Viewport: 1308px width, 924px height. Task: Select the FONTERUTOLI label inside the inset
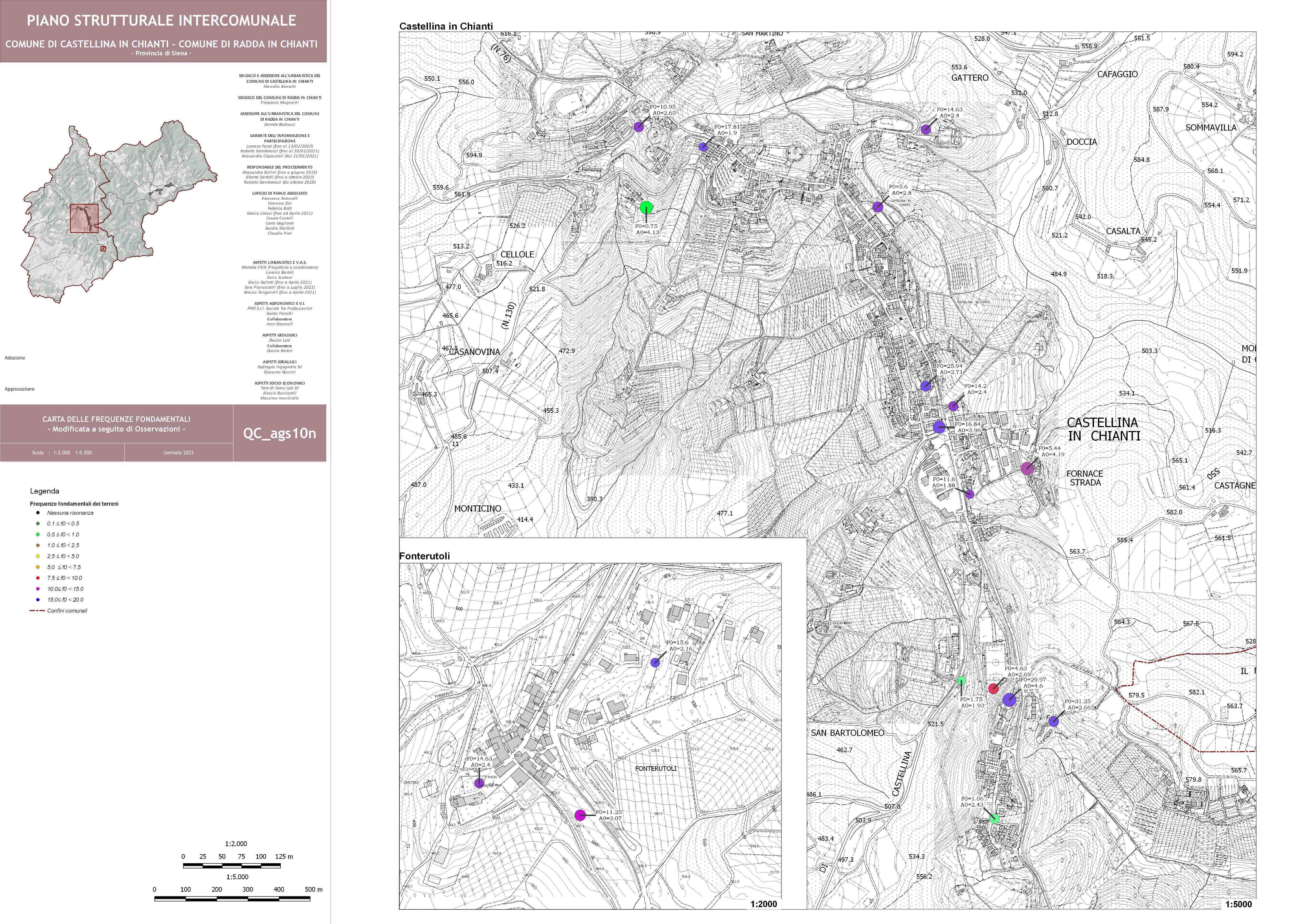tap(656, 768)
